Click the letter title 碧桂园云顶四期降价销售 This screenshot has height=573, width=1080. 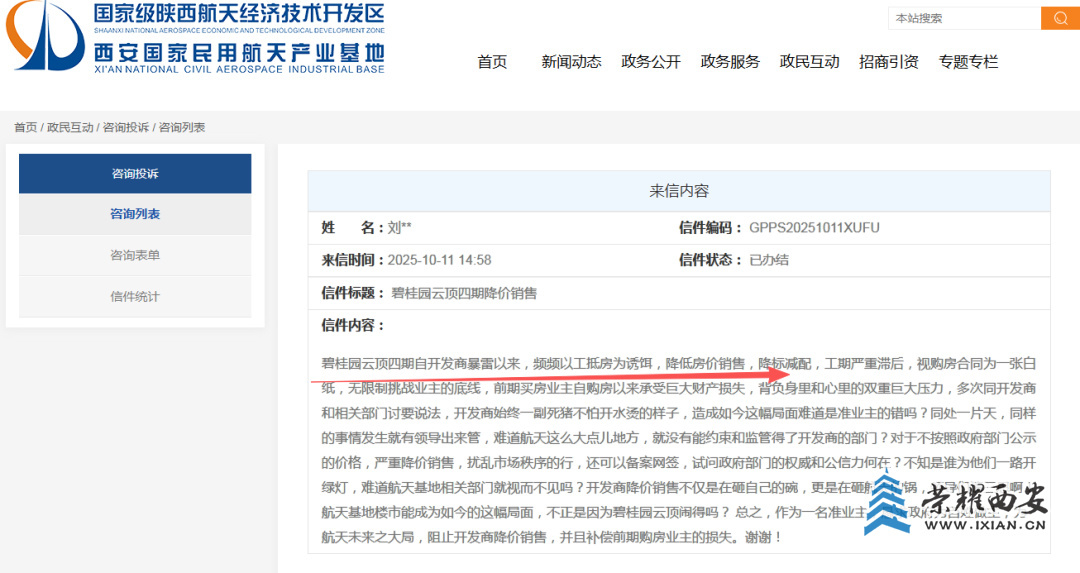[x=464, y=293]
